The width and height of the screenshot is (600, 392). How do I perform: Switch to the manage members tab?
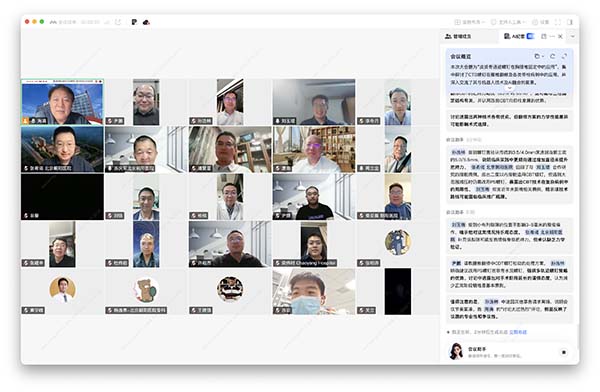[458, 36]
